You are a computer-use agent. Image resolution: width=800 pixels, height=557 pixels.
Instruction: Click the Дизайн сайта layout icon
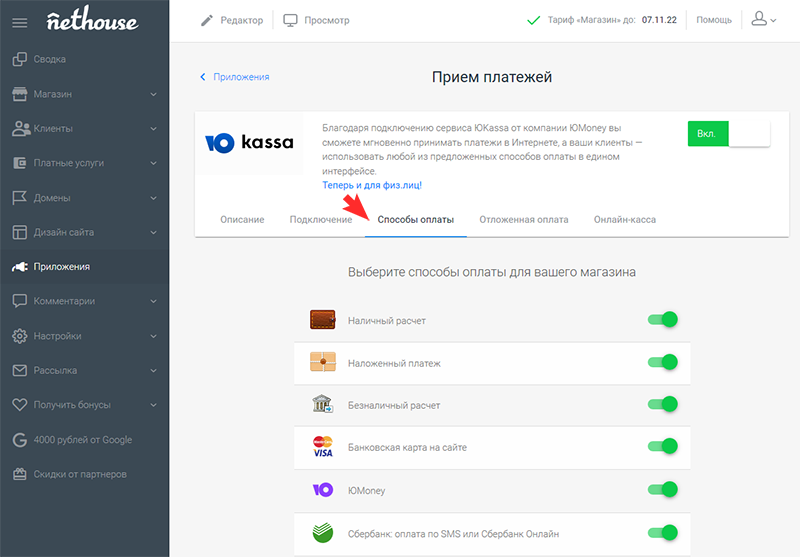click(x=19, y=233)
